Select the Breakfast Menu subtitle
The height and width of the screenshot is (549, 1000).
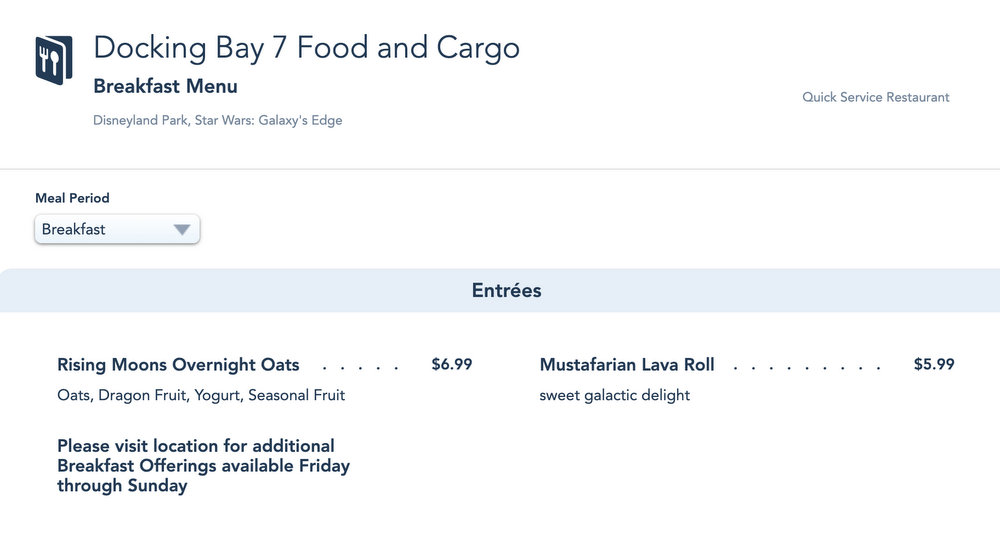click(x=165, y=86)
